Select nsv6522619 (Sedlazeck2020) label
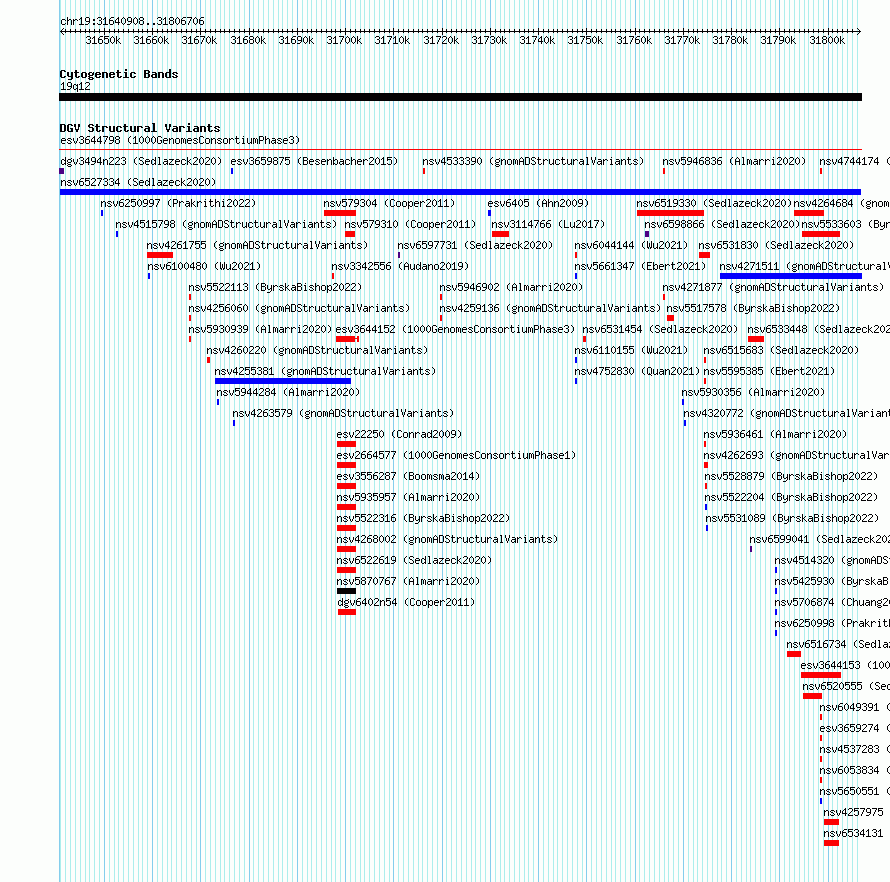The height and width of the screenshot is (882, 890). coord(414,560)
